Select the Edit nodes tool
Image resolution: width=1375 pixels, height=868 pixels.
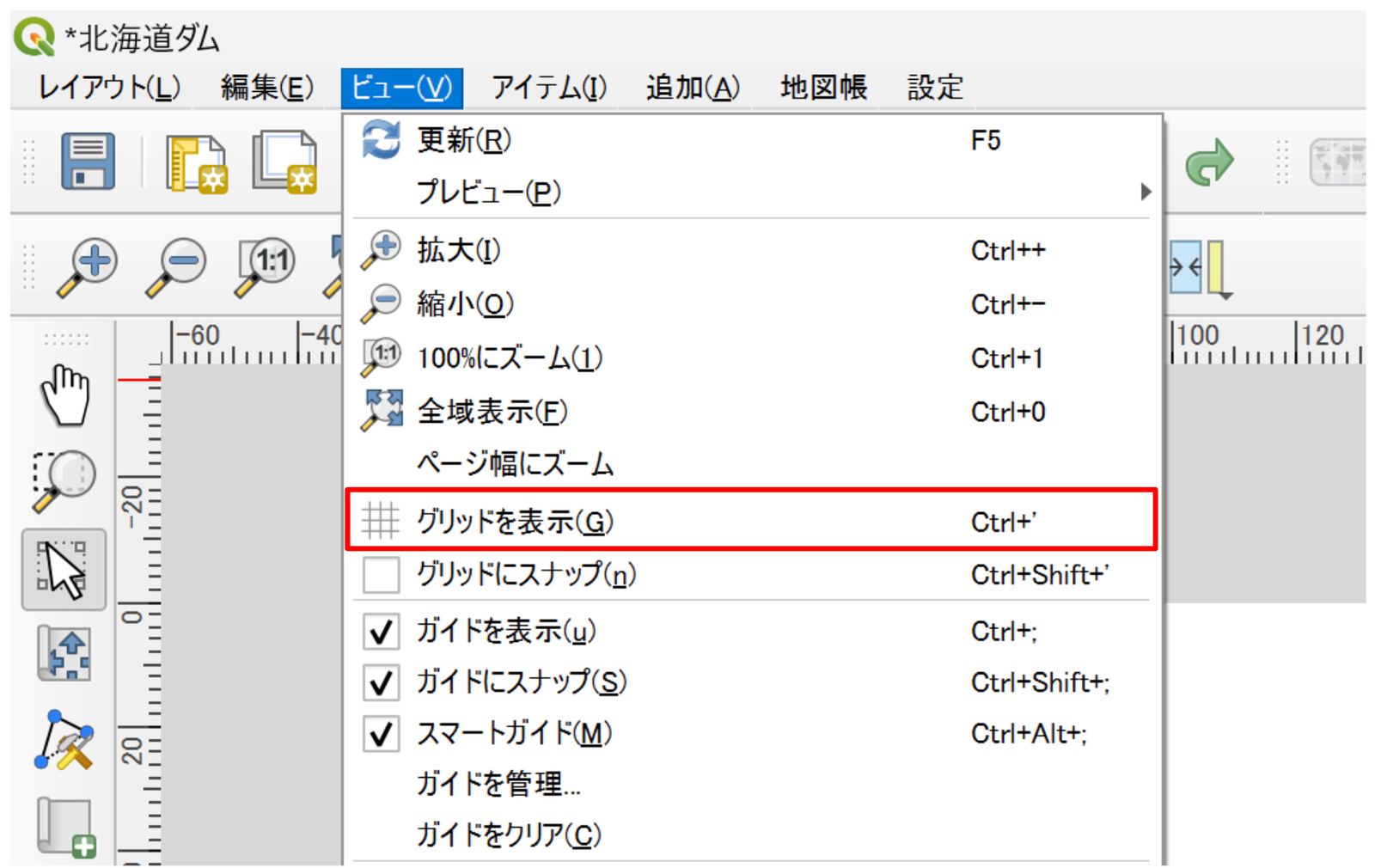click(x=64, y=740)
